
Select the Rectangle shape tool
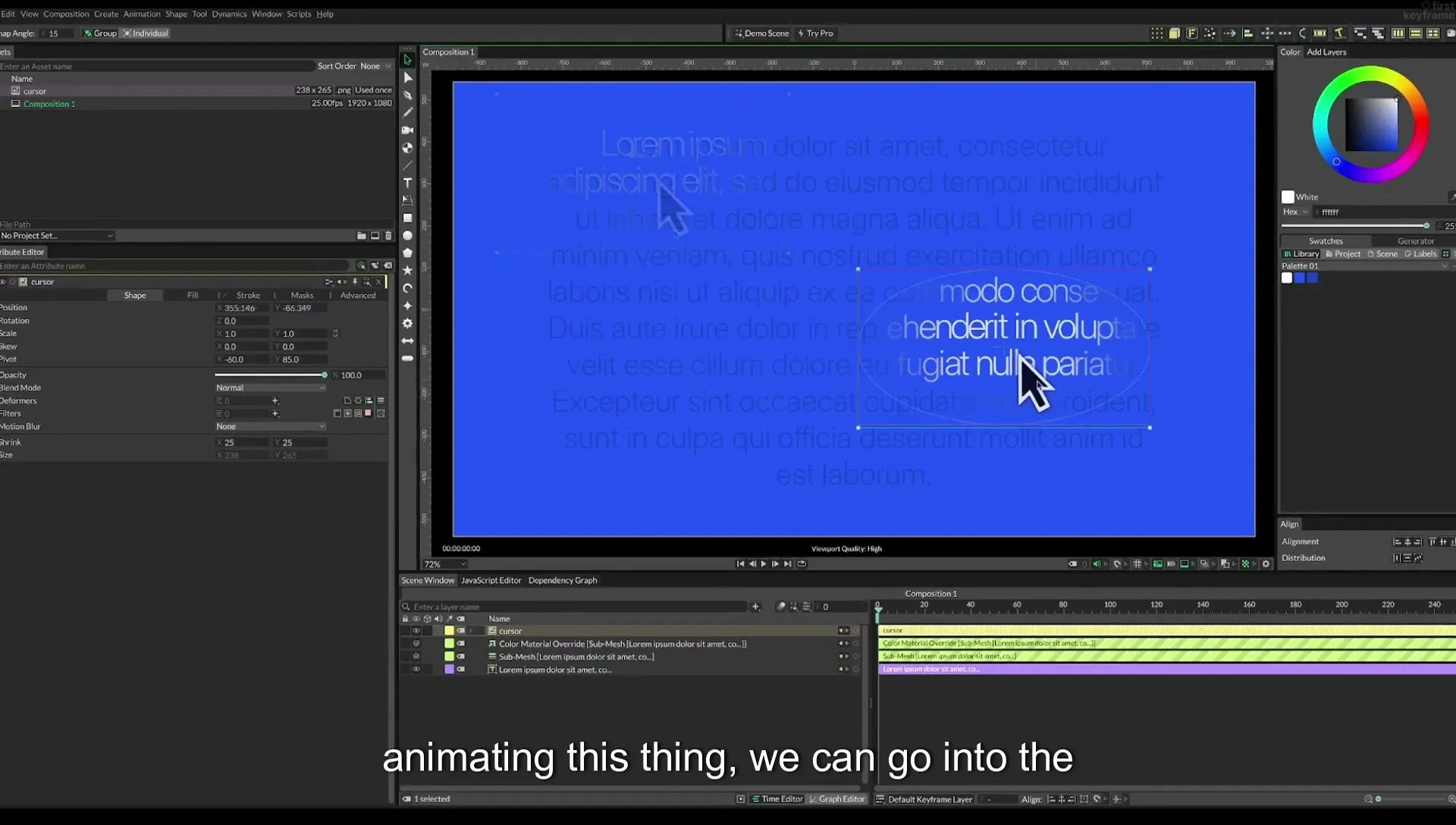[407, 218]
